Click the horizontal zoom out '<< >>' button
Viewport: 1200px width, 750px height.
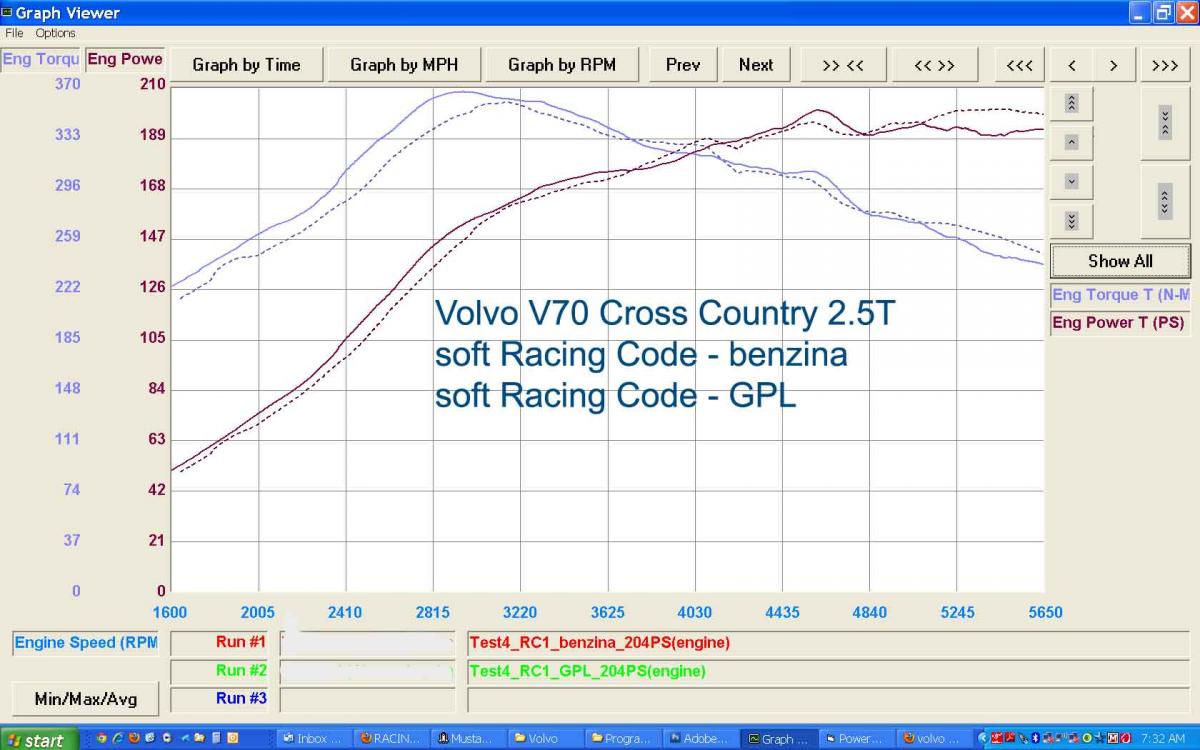(x=935, y=65)
